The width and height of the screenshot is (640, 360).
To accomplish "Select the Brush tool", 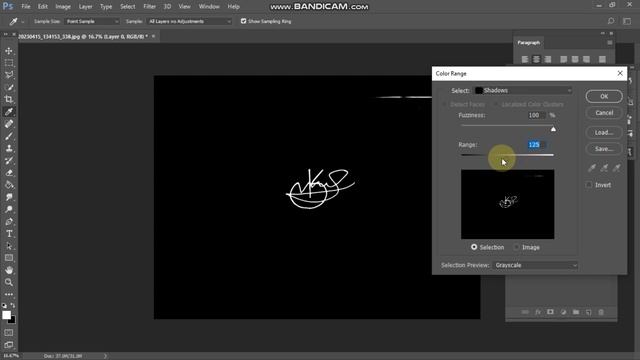I will (x=9, y=136).
